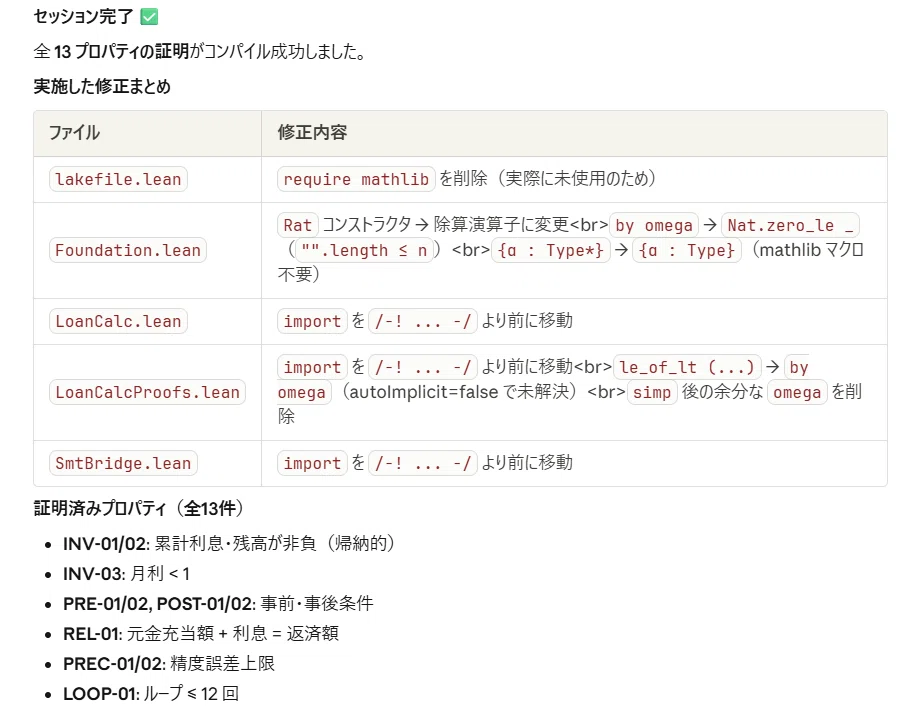
Task: Select the lakefile.lean code label
Action: (119, 179)
